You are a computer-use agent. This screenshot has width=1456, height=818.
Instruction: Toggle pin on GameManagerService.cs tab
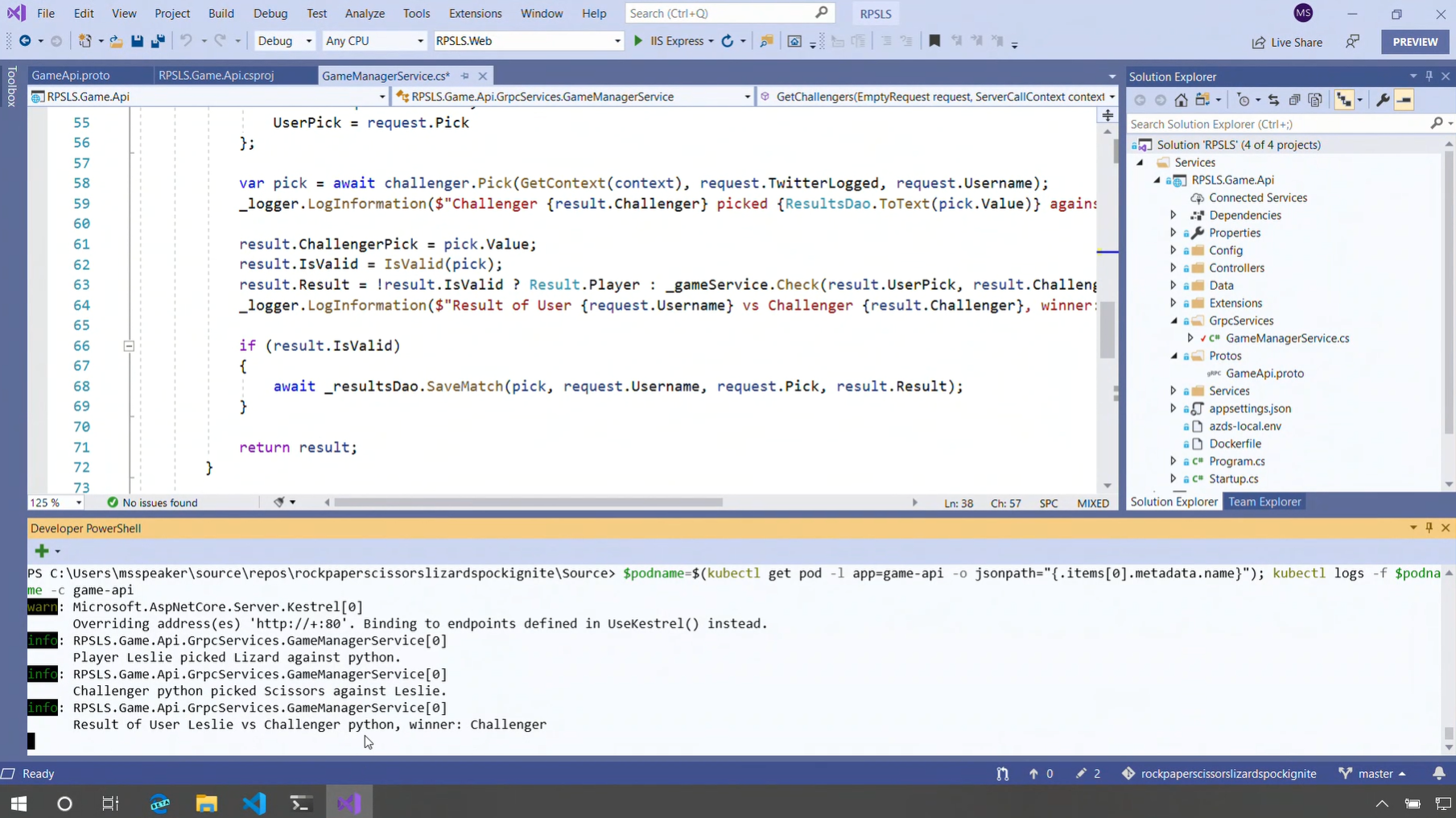tap(465, 76)
